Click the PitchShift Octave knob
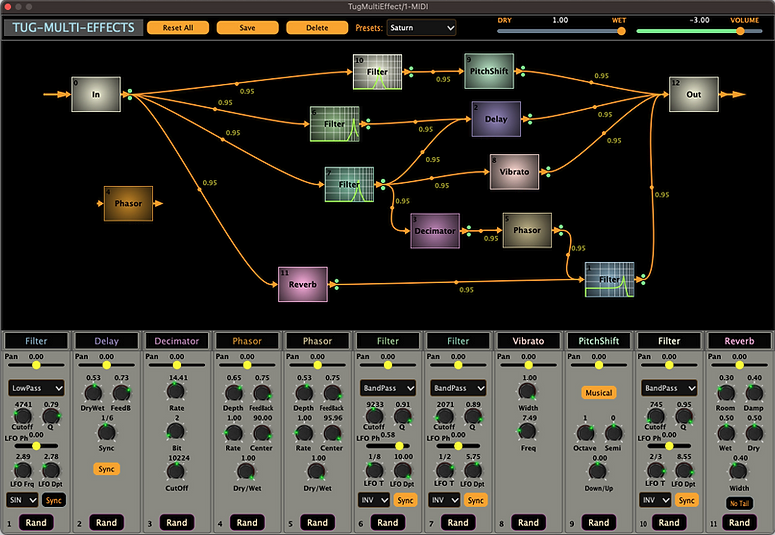Screen dimensions: 775x535 click(585, 433)
